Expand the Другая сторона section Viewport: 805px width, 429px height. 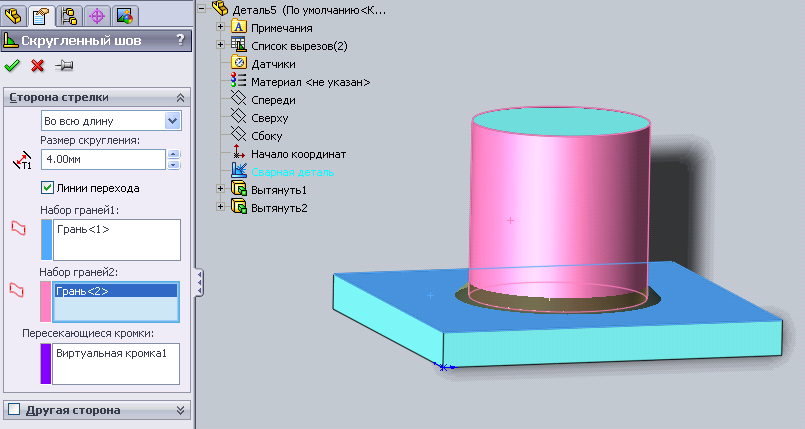click(x=180, y=410)
